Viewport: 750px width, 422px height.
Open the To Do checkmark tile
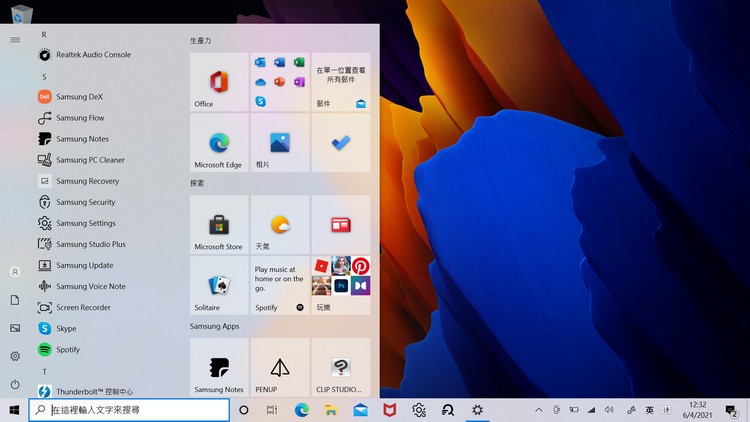341,143
